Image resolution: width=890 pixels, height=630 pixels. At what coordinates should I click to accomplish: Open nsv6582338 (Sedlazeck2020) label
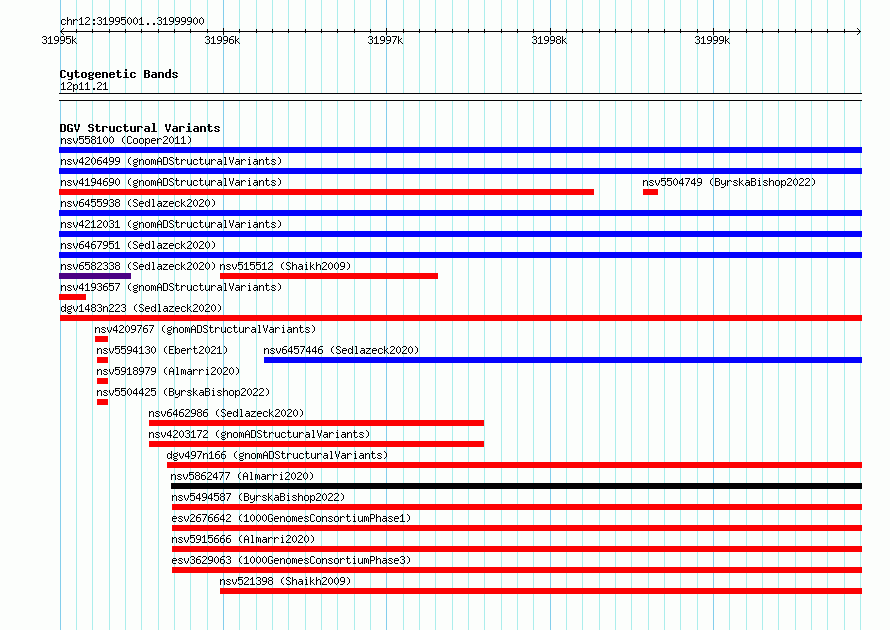coord(138,266)
